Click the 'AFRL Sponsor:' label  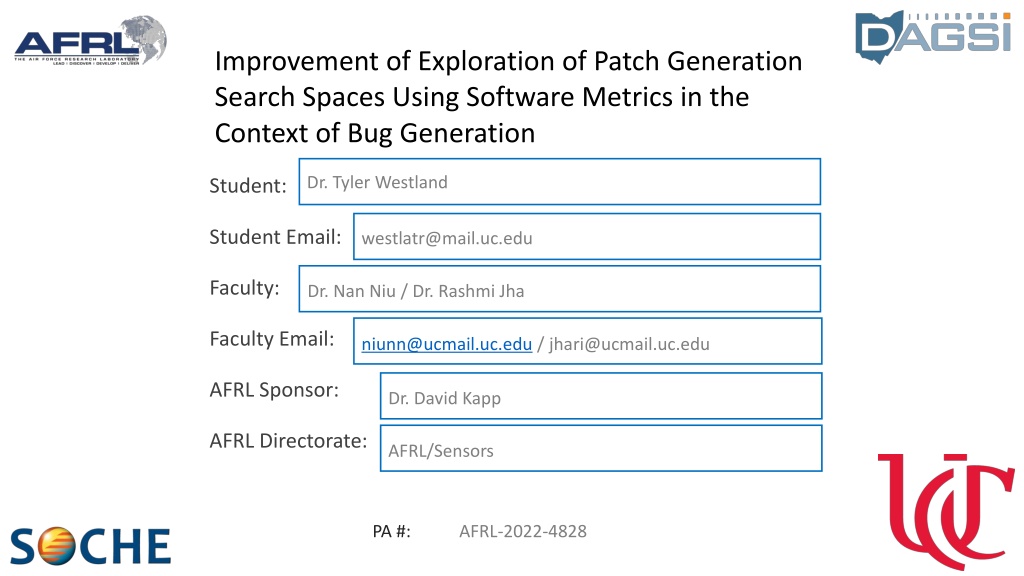(274, 390)
